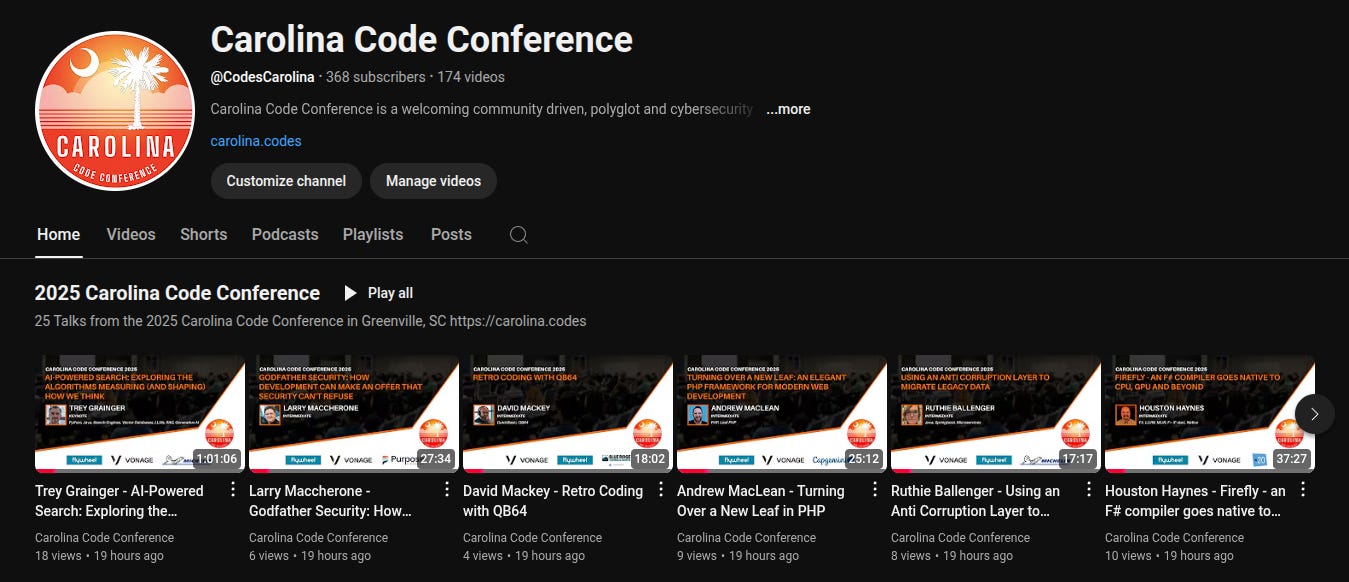The width and height of the screenshot is (1349, 582).
Task: Click channel name under Ruthie Ballenger video
Action: (960, 538)
